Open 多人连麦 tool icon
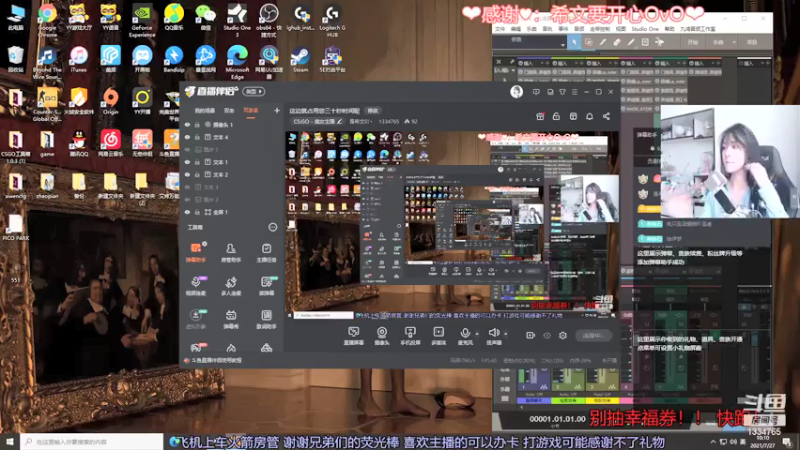Image resolution: width=800 pixels, height=450 pixels. click(x=231, y=286)
